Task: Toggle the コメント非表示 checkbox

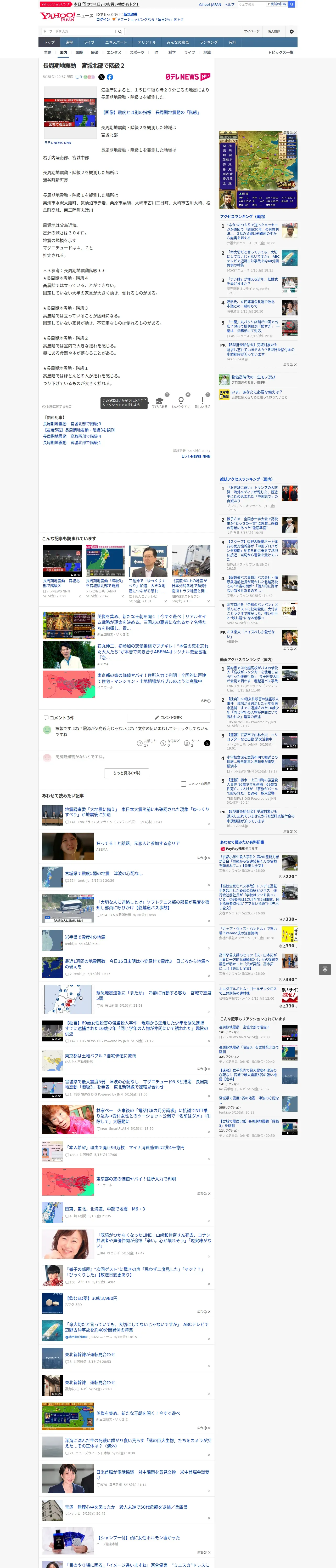Action: [x=183, y=783]
